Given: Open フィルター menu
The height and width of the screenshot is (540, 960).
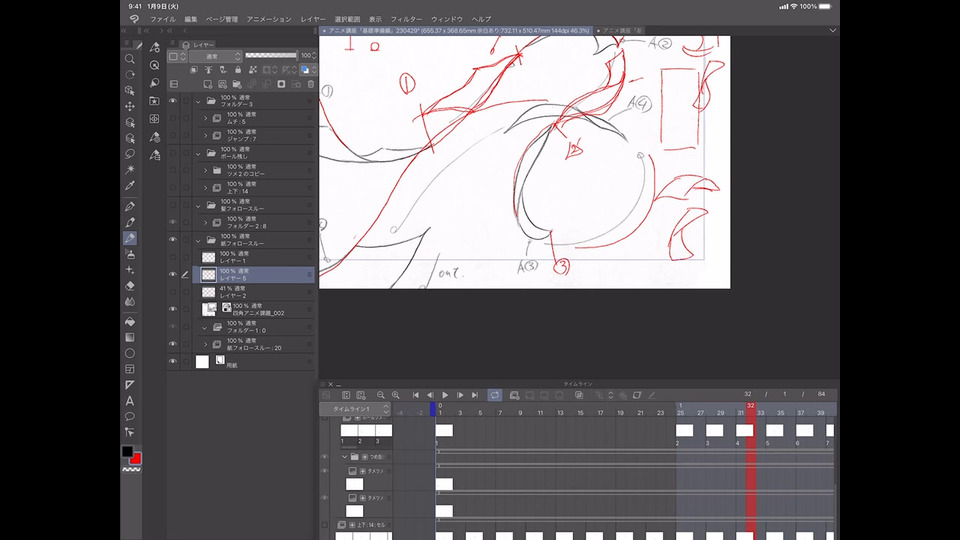Looking at the screenshot, I should coord(407,19).
